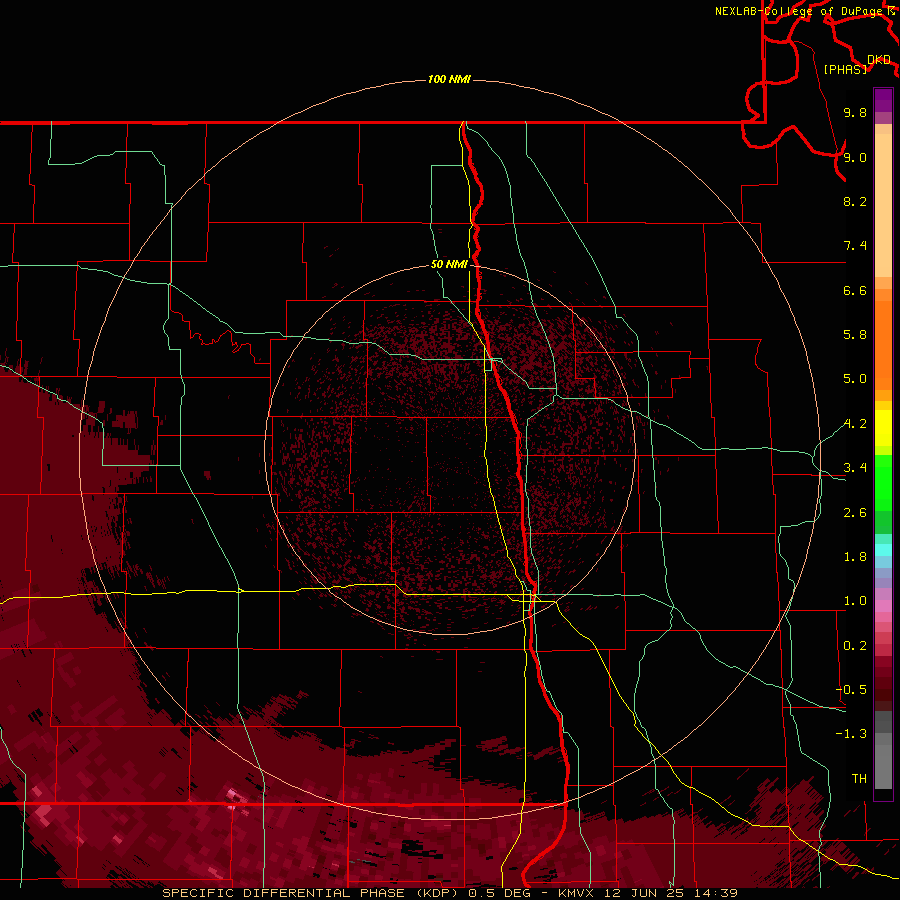
Task: Click the 5.0 scale value
Action: (855, 379)
